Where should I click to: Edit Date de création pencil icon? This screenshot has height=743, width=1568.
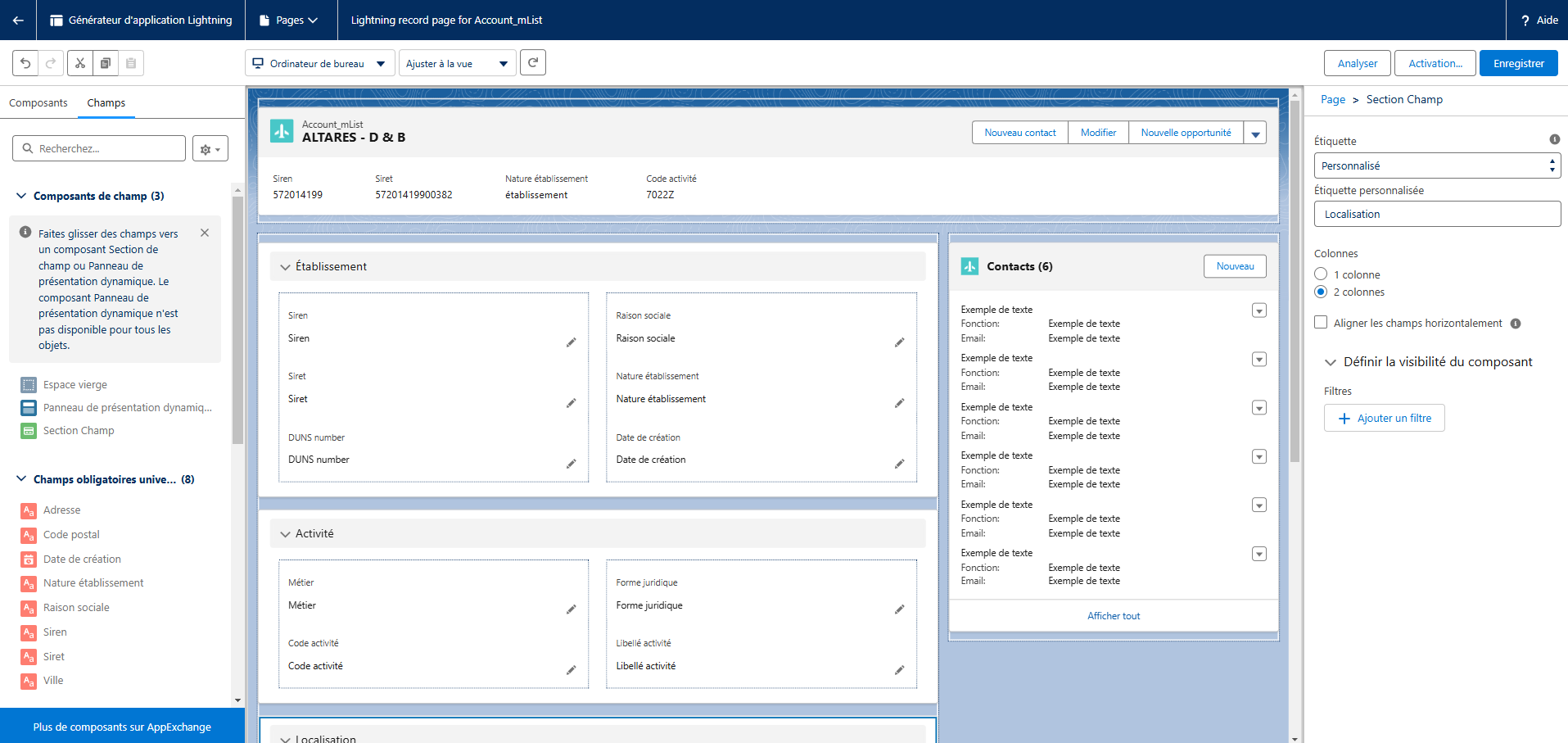pos(899,464)
